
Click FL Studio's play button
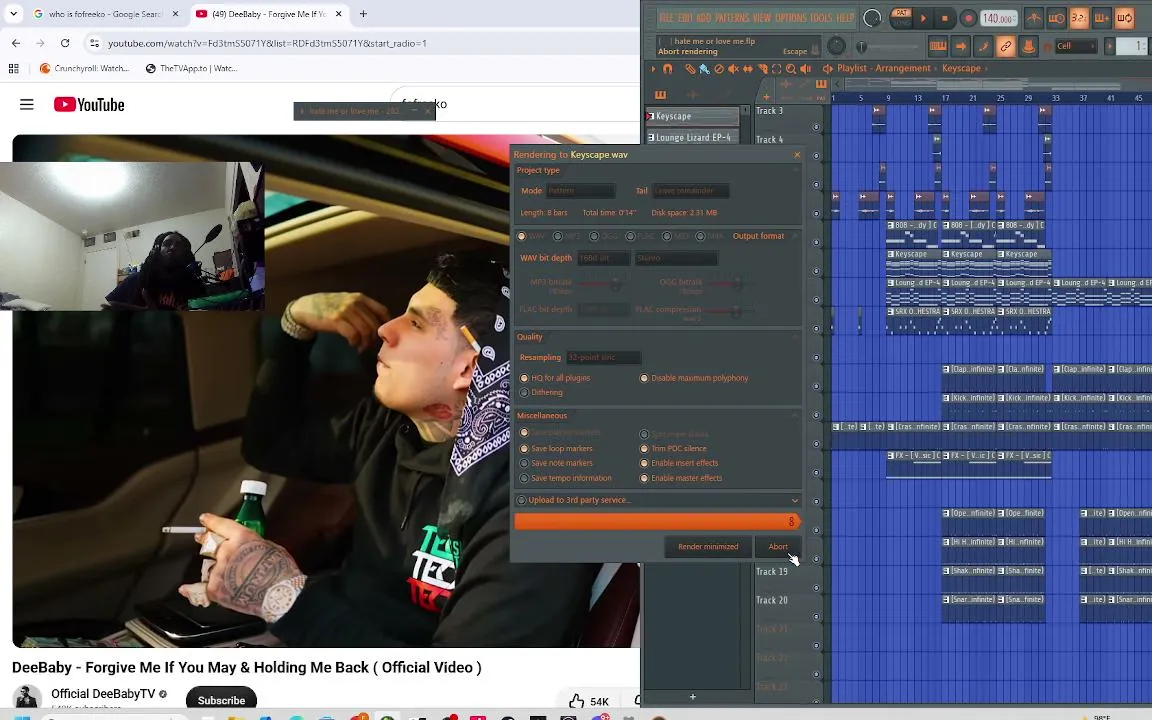coord(924,18)
